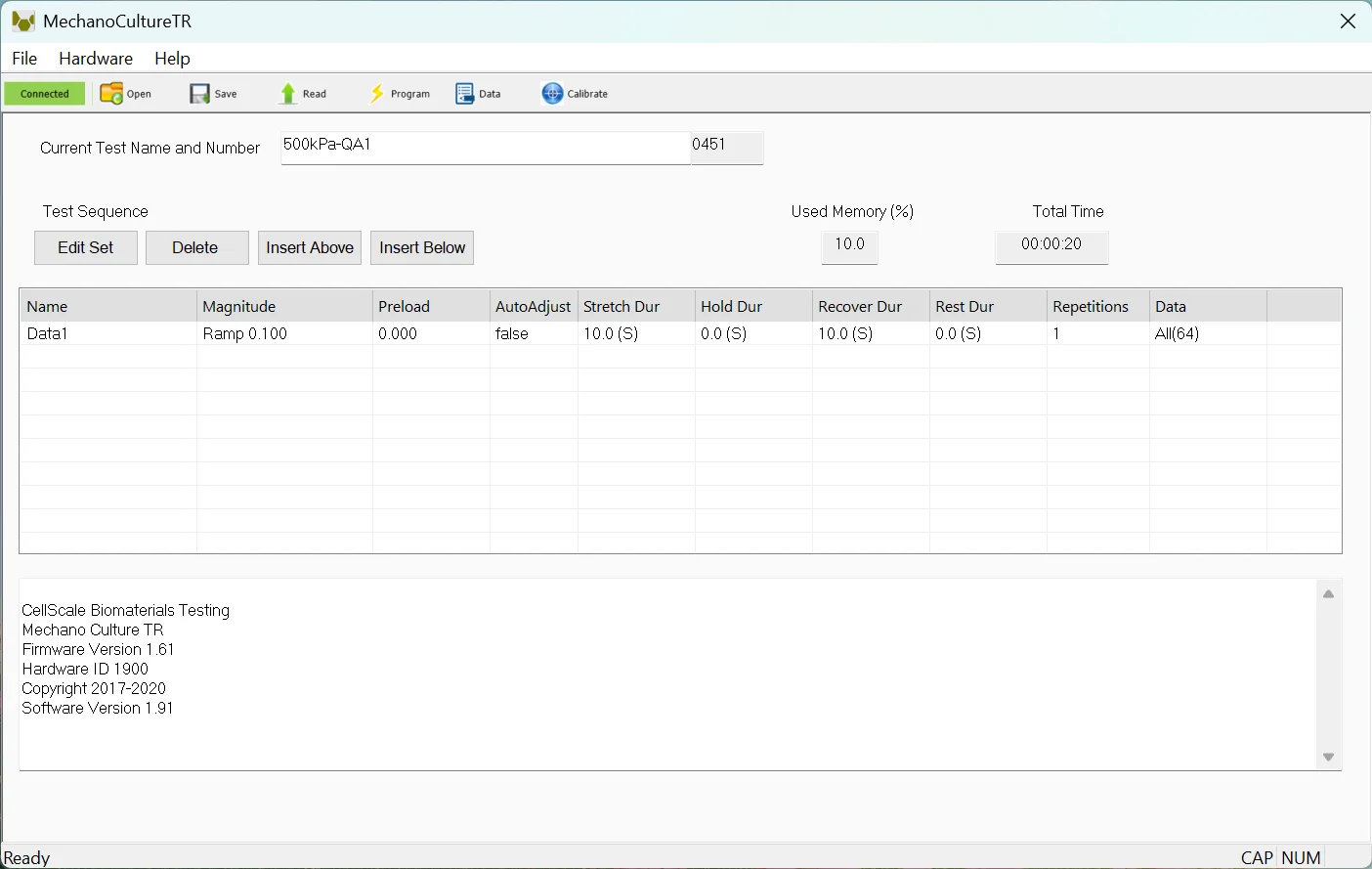Screen dimensions: 1372x869
Task: Click the Copyright 2017-2020 log line
Action: (x=94, y=688)
